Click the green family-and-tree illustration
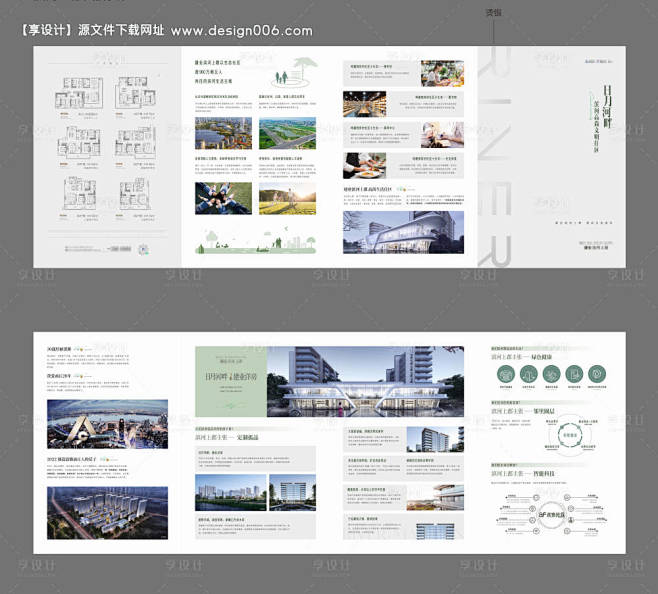658x594 pixels. pyautogui.click(x=294, y=73)
